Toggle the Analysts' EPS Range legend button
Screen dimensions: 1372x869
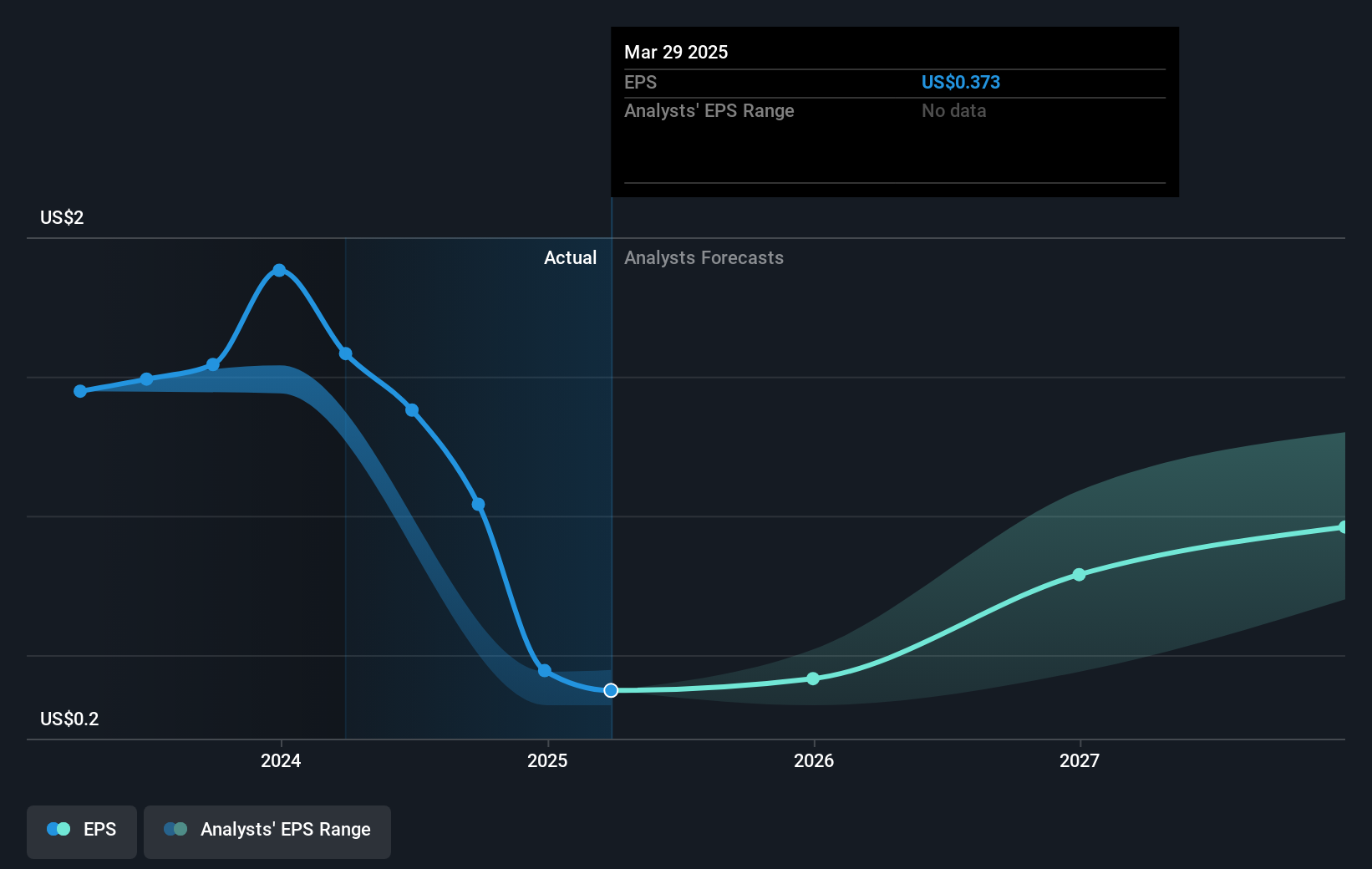[267, 831]
